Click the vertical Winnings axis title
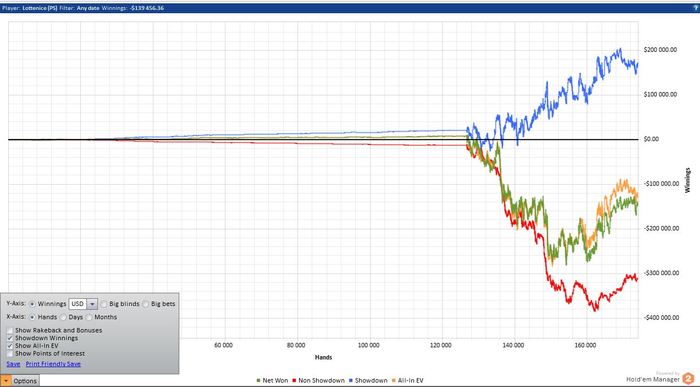 [688, 180]
